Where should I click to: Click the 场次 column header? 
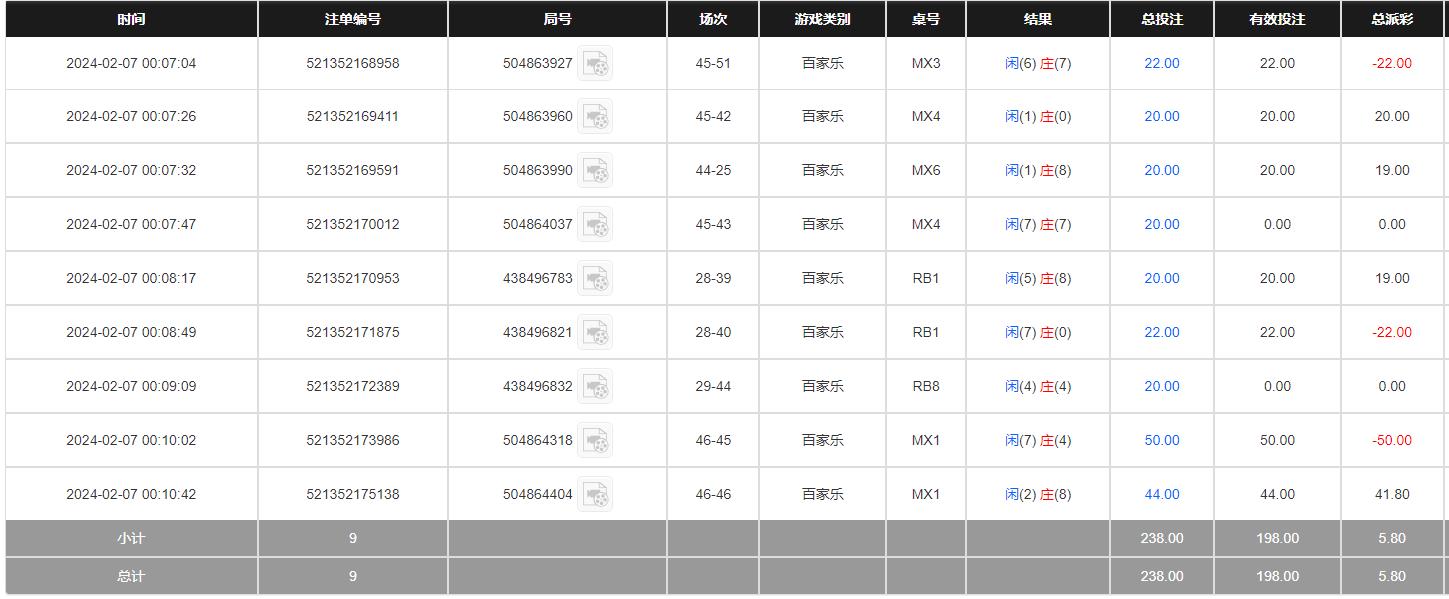(x=713, y=19)
